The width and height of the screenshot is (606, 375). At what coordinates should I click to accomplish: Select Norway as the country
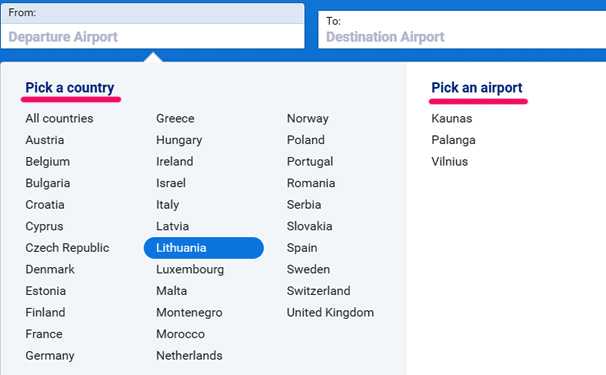[x=308, y=118]
